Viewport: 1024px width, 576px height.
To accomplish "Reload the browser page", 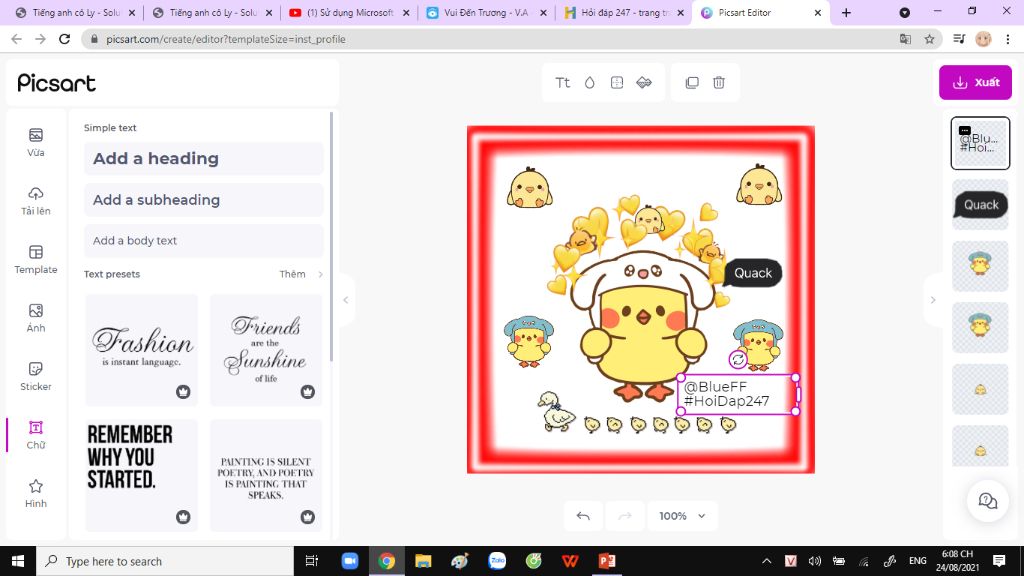I will 64,39.
